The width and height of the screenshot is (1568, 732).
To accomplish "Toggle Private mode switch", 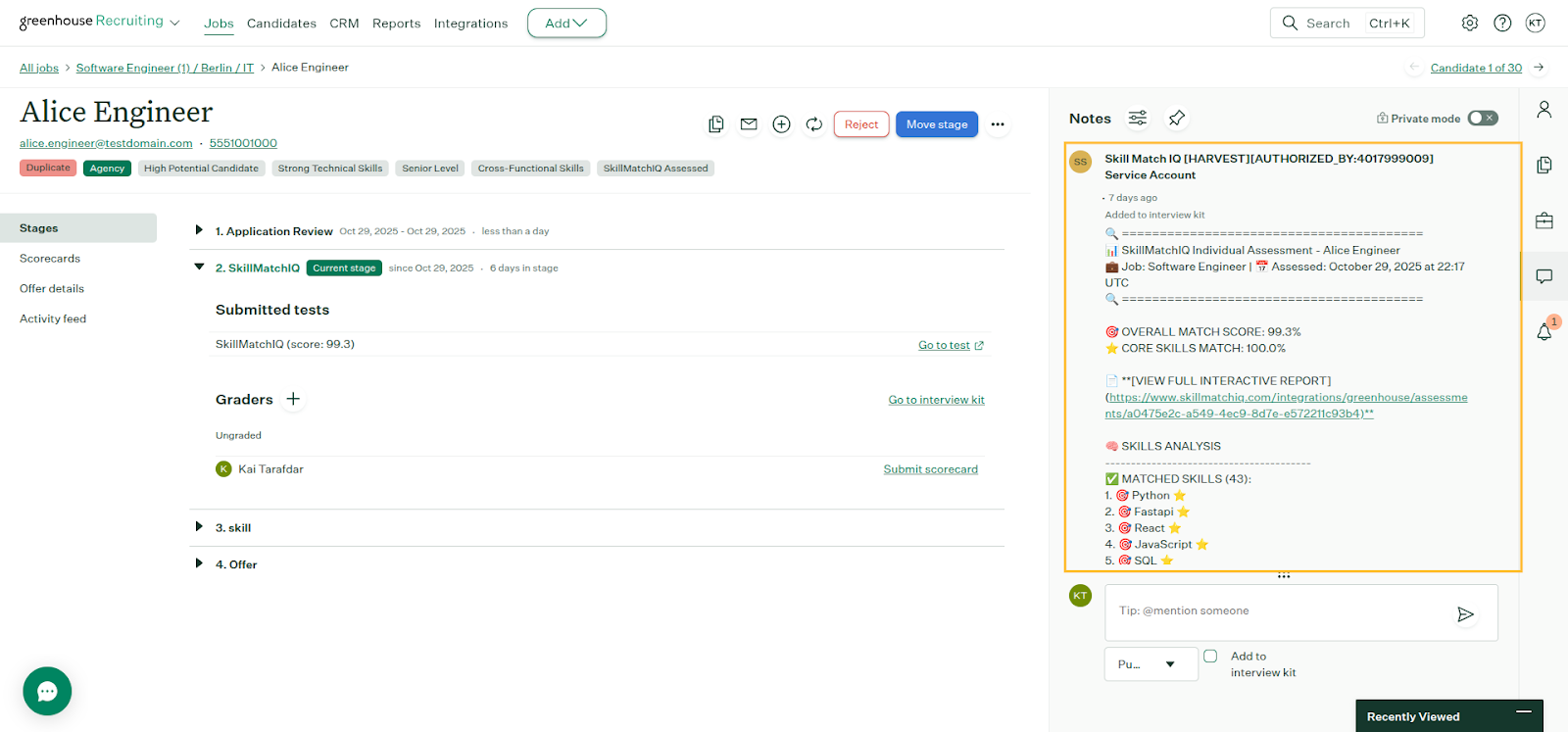I will (1482, 119).
